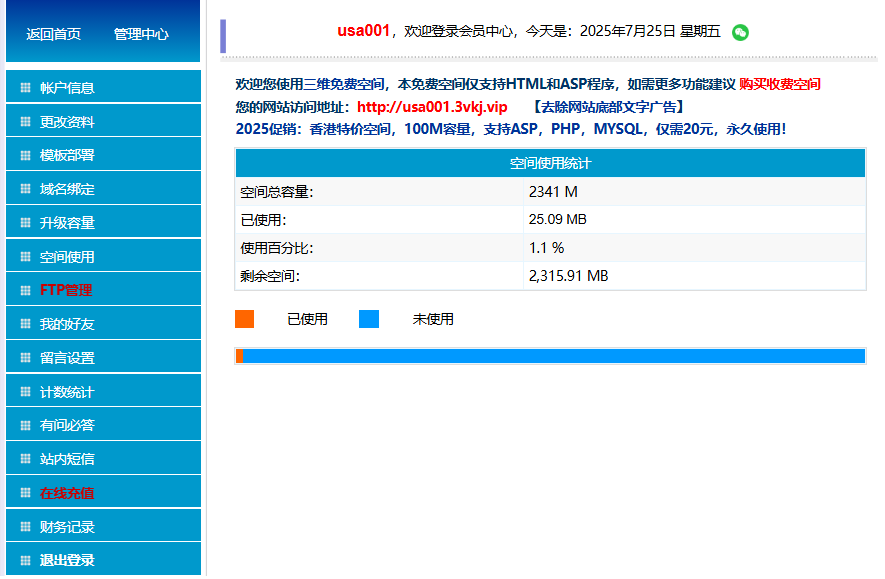Click the usa001 username in the header
The height and width of the screenshot is (579, 885).
click(x=363, y=30)
